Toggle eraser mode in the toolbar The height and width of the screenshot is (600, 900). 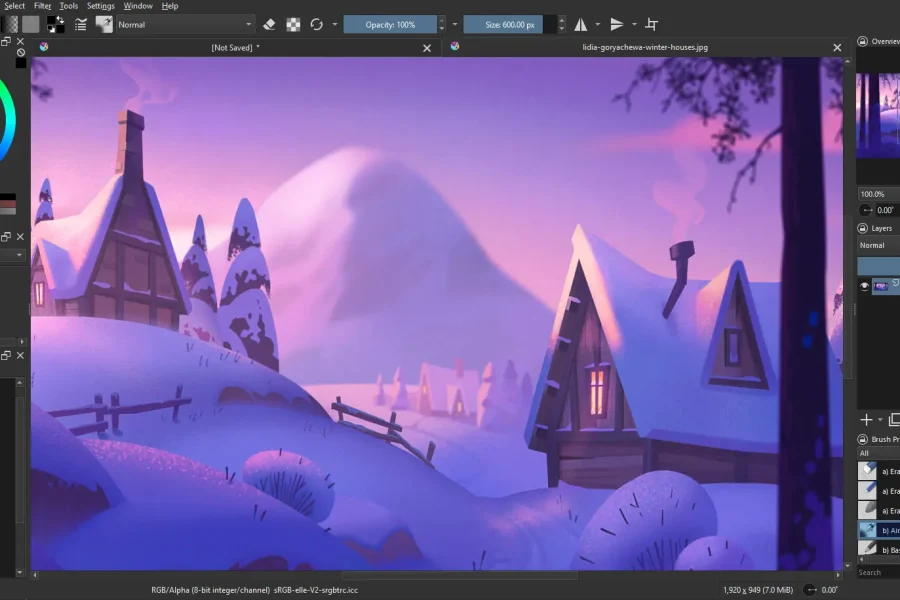tap(268, 24)
